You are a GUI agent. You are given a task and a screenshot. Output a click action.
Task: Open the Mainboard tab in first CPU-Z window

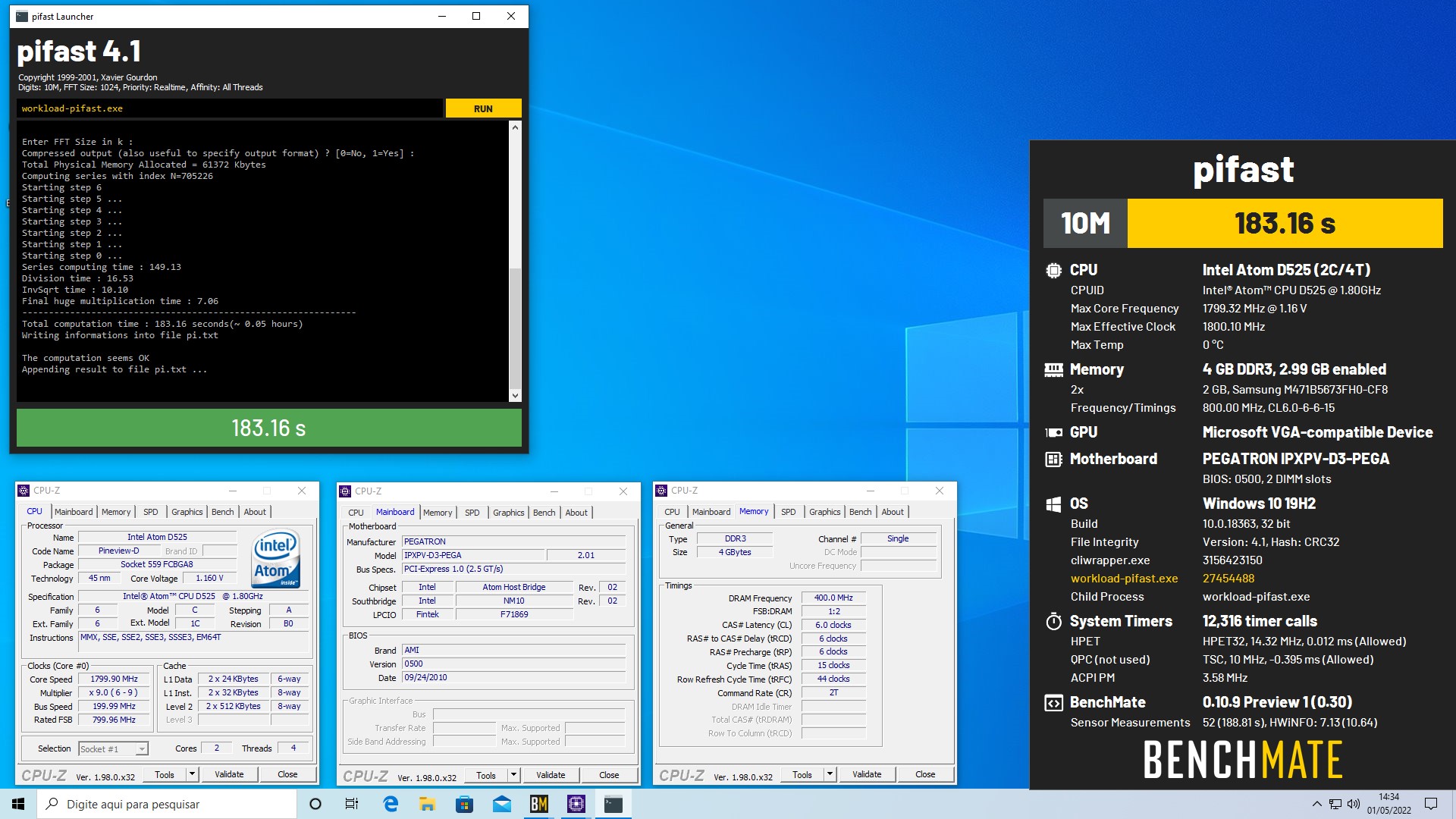(74, 512)
